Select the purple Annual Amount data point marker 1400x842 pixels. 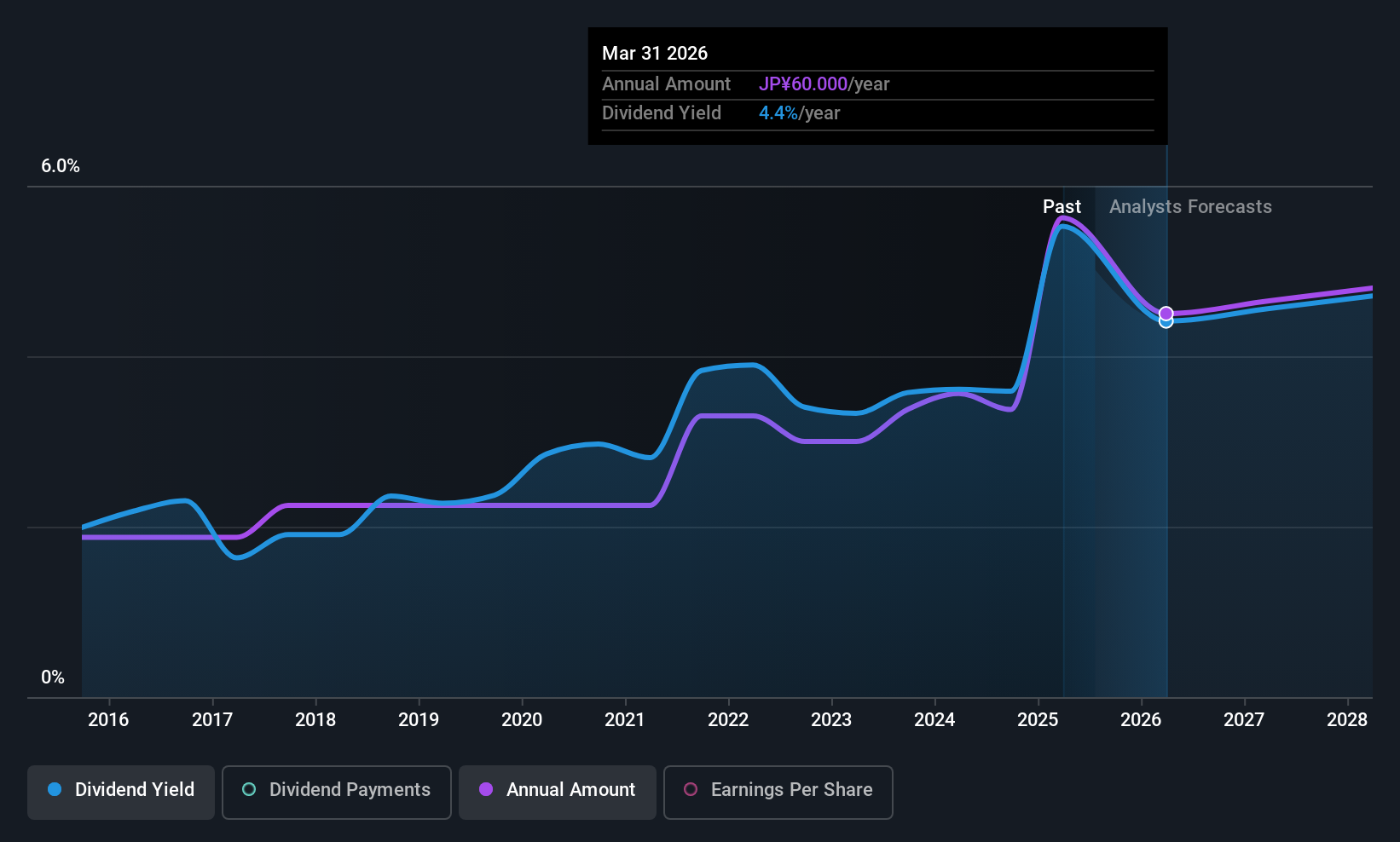click(x=1166, y=313)
